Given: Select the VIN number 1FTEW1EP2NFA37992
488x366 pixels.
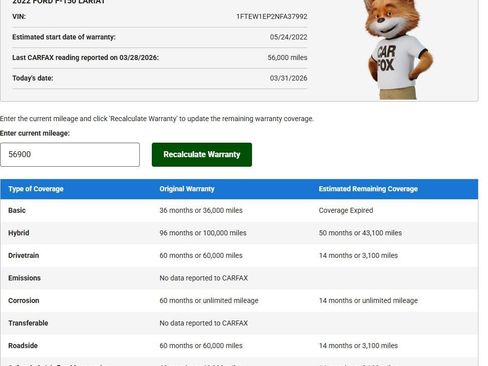Looking at the screenshot, I should pos(272,16).
